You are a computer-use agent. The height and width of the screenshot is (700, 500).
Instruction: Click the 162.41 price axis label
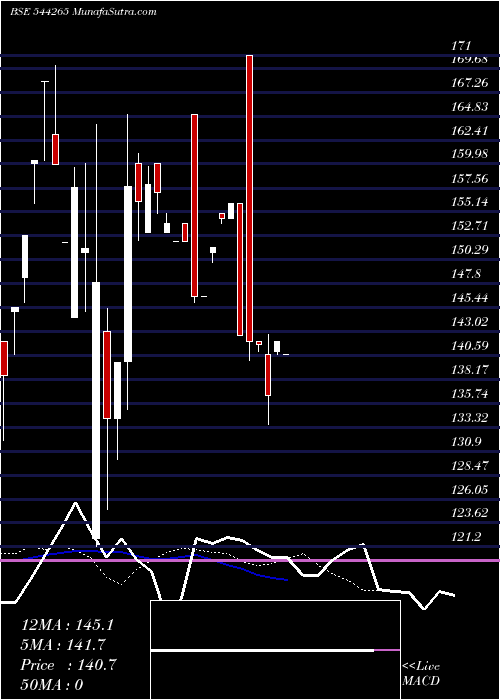469,131
